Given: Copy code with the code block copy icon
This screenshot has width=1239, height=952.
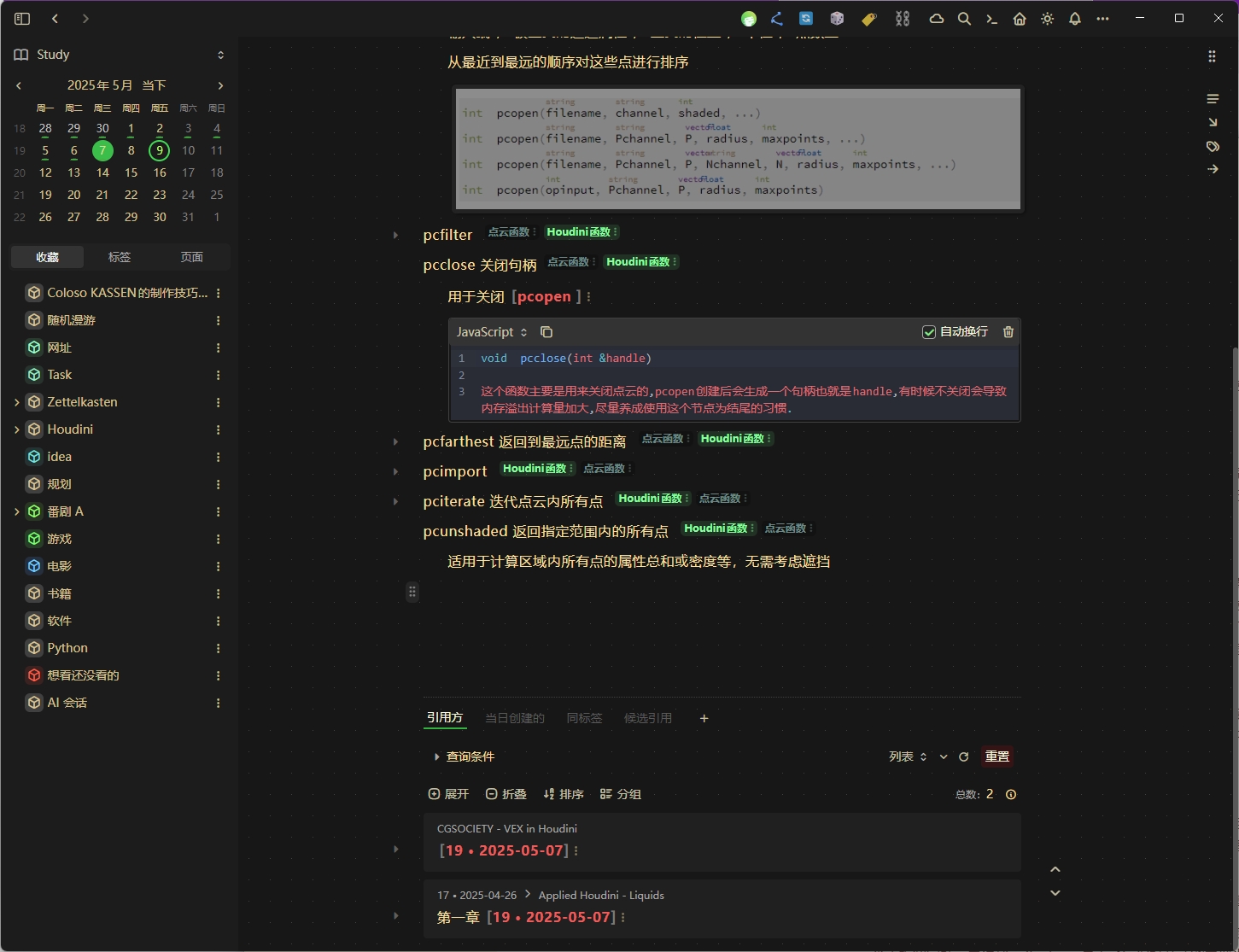Looking at the screenshot, I should tap(546, 332).
